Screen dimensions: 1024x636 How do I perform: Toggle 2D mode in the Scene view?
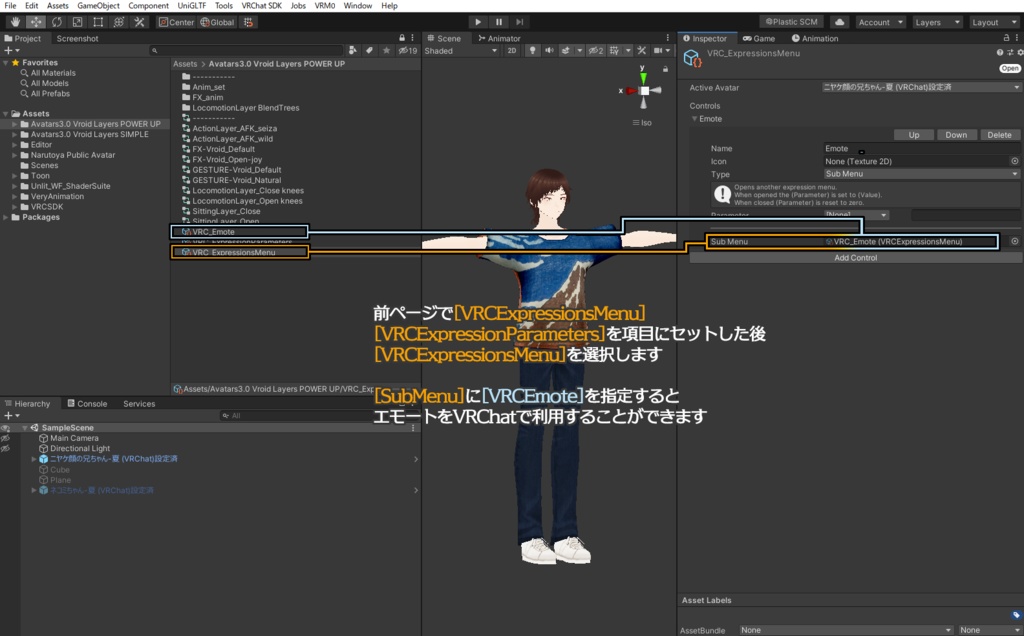[510, 52]
